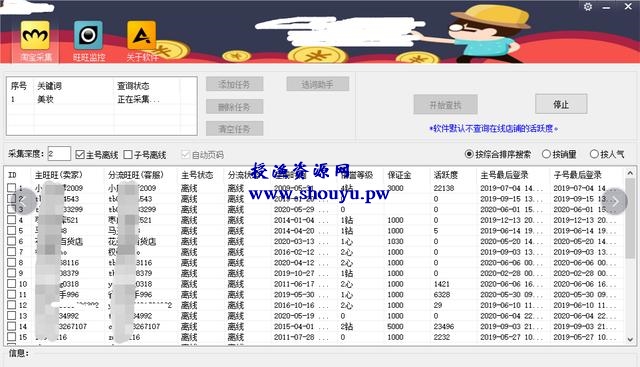Click the 开始查找 button

coord(445,105)
